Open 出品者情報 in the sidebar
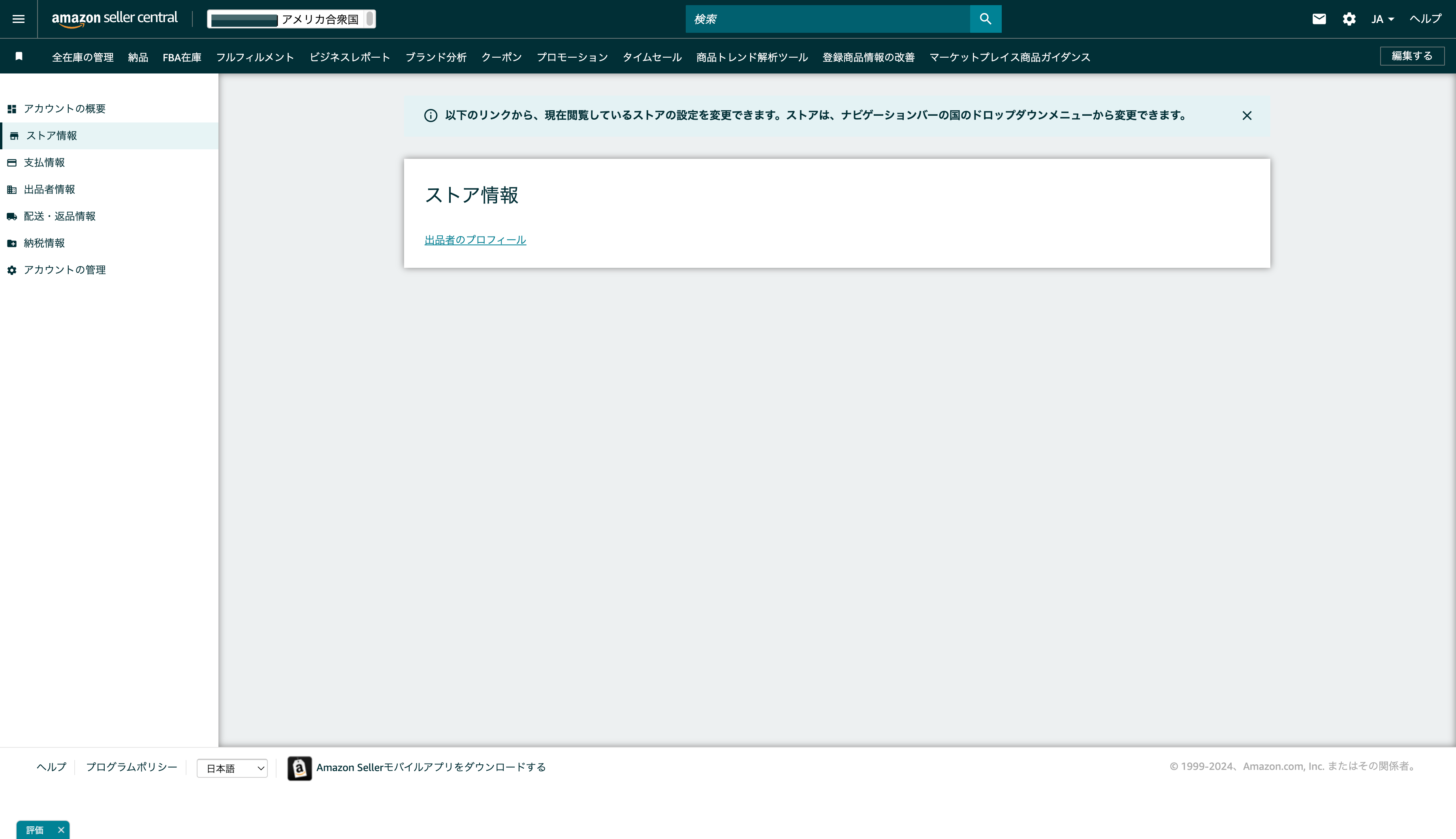 click(109, 189)
